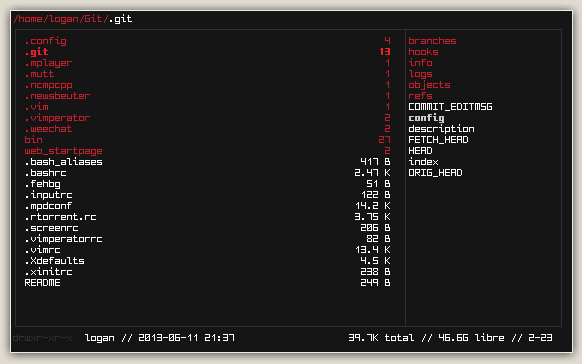Click the bold config file in preview
Image resolution: width=582 pixels, height=364 pixels.
click(x=426, y=118)
